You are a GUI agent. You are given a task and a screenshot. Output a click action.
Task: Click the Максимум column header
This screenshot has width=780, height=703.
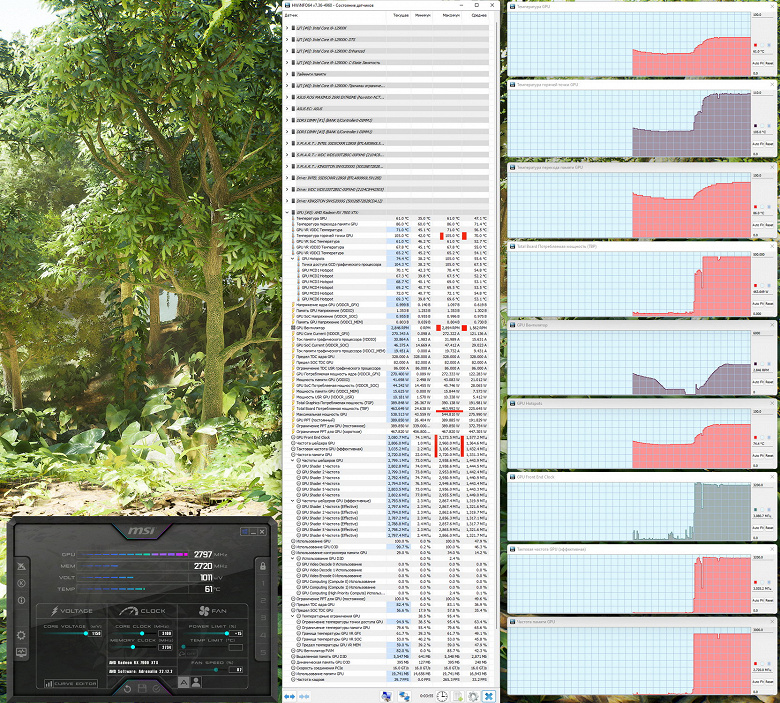coord(451,15)
